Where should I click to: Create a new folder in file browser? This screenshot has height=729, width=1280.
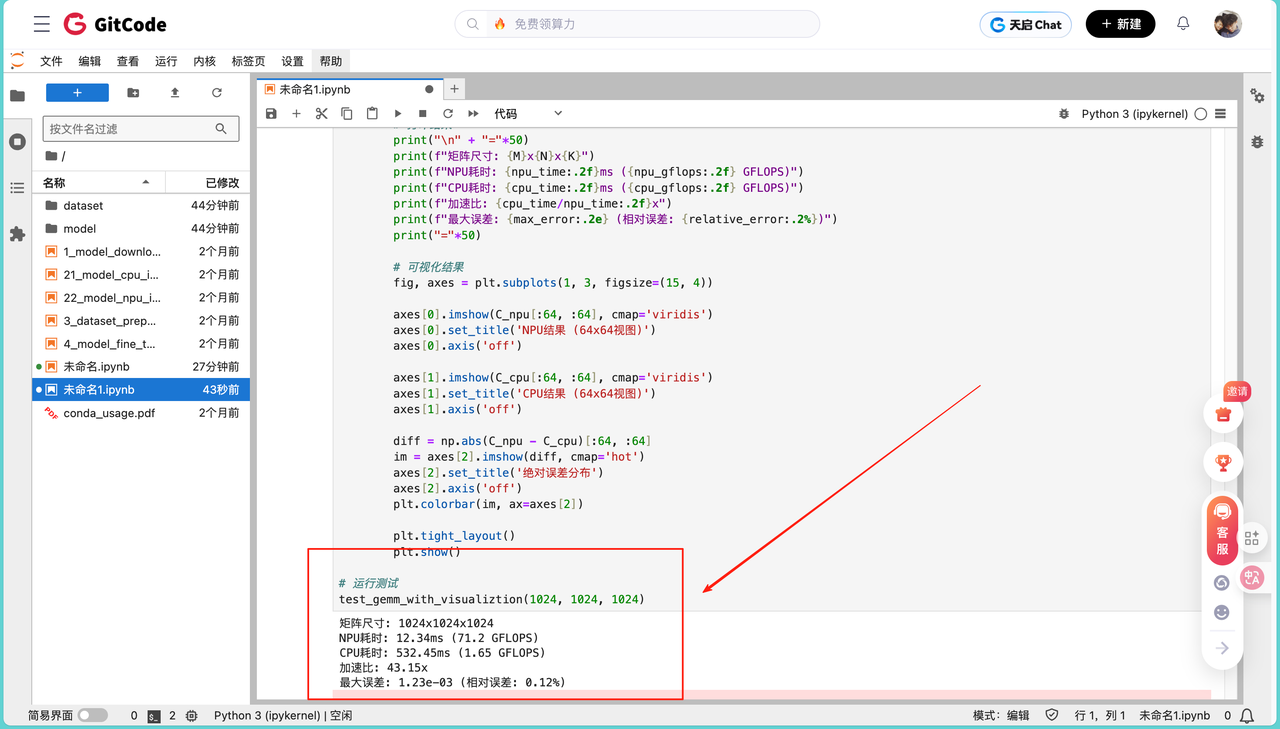coord(133,93)
